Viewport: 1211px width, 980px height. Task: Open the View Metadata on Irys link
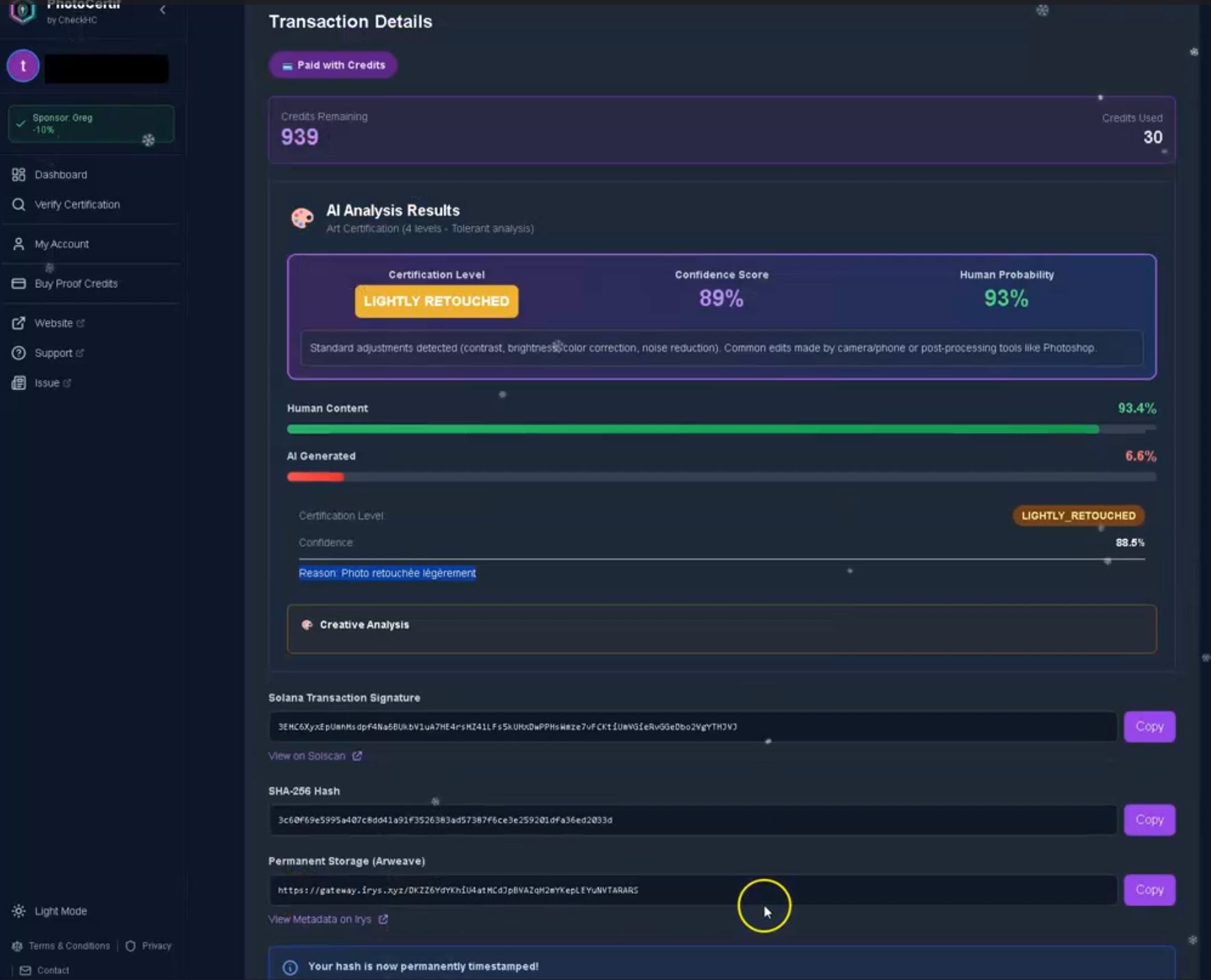pyautogui.click(x=320, y=919)
